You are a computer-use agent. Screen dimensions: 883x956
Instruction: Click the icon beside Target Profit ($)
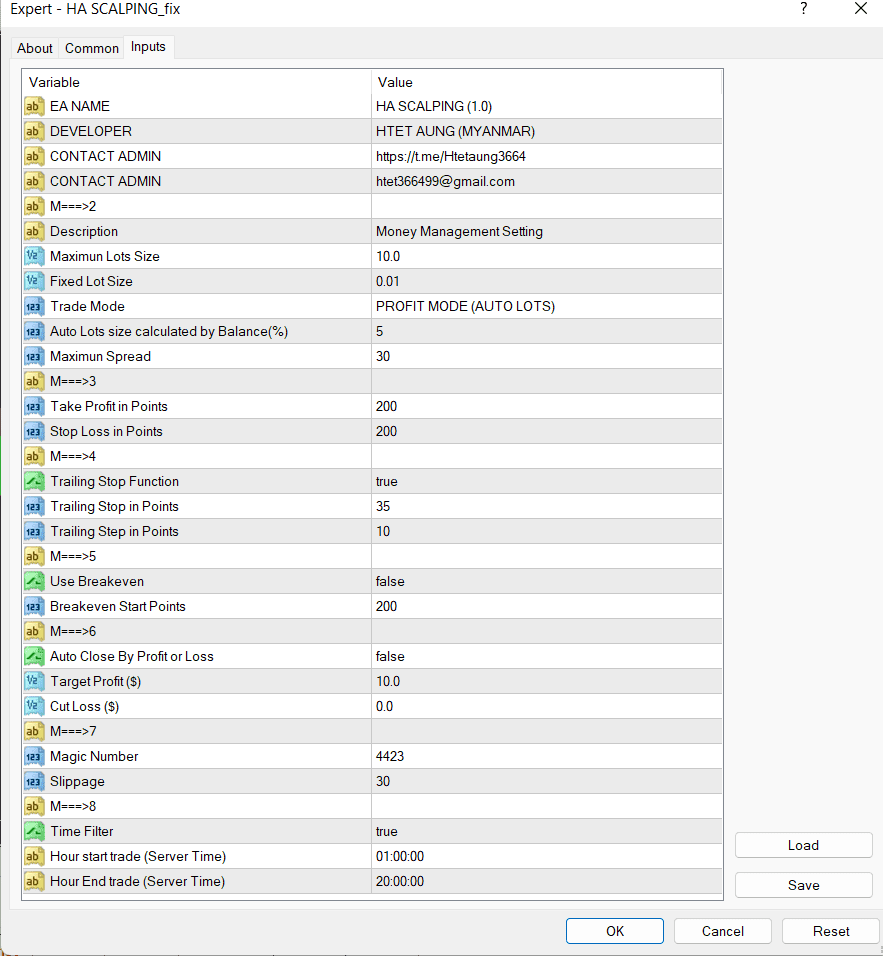[x=34, y=681]
